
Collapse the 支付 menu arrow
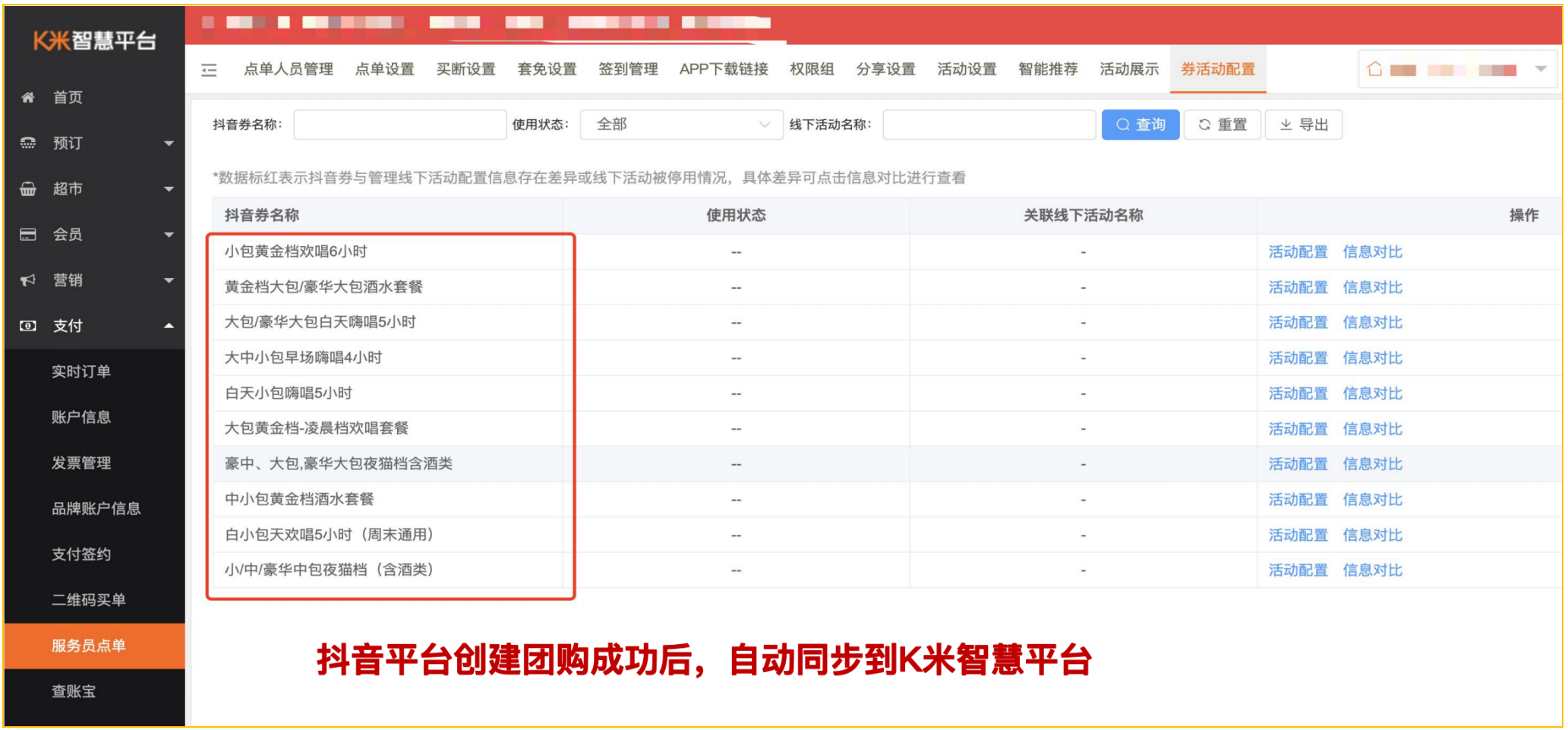tap(169, 326)
